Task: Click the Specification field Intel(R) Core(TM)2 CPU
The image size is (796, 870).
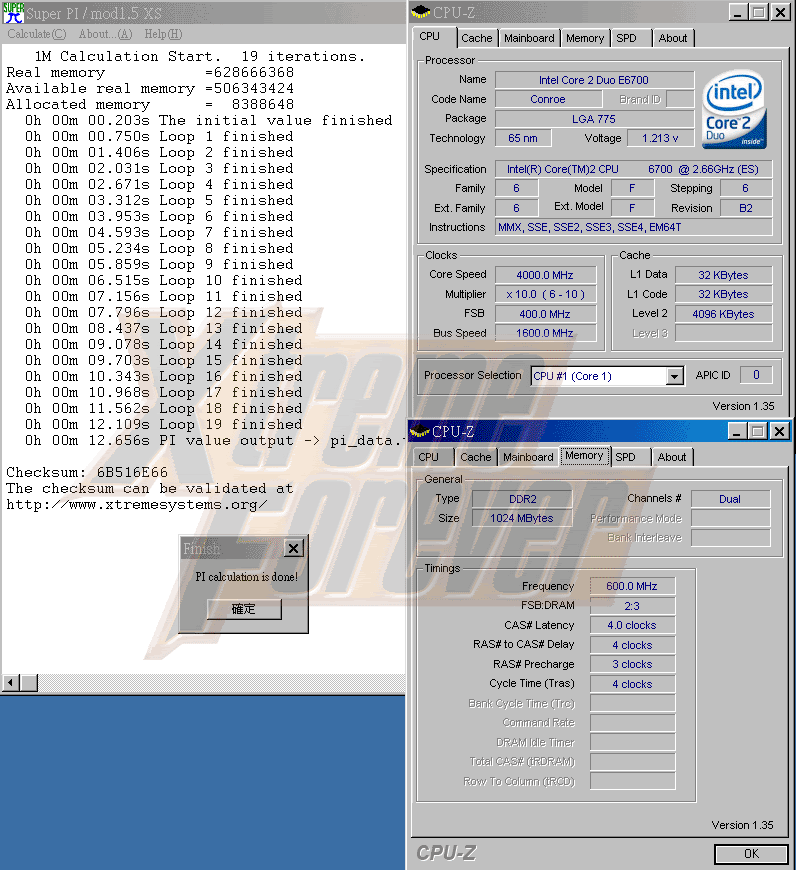Action: [633, 169]
